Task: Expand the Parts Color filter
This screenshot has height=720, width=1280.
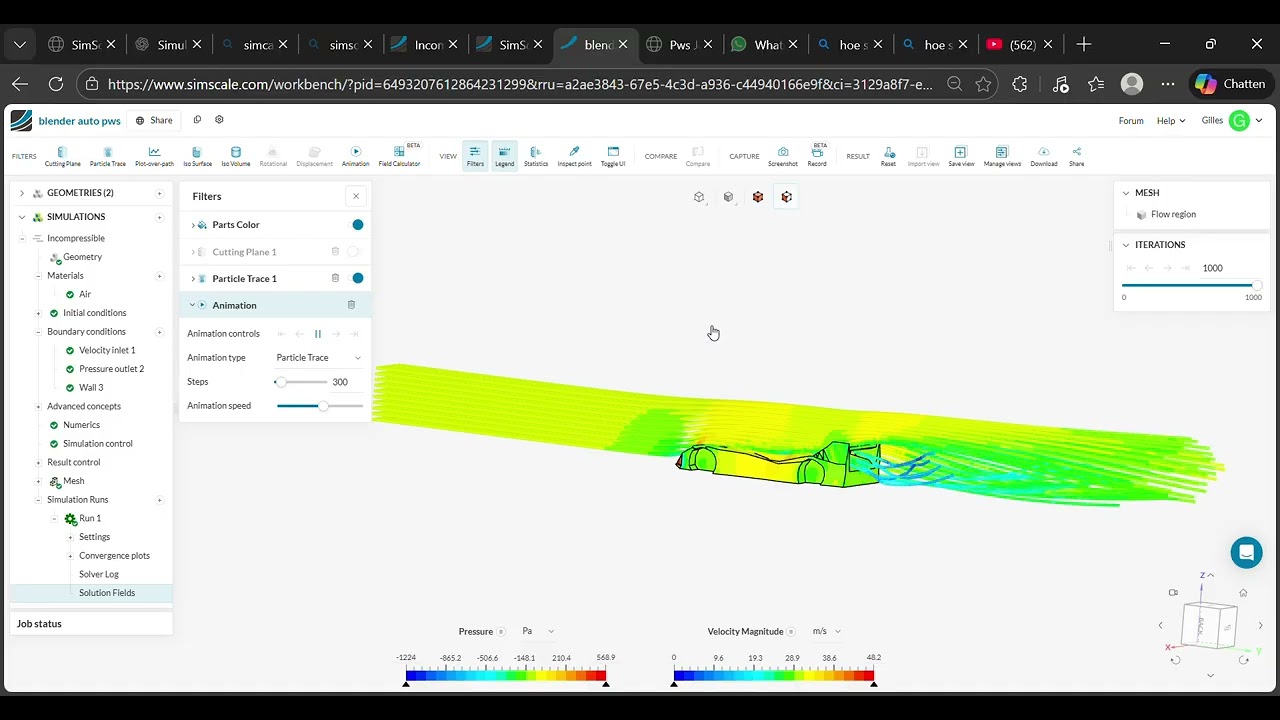Action: point(193,225)
